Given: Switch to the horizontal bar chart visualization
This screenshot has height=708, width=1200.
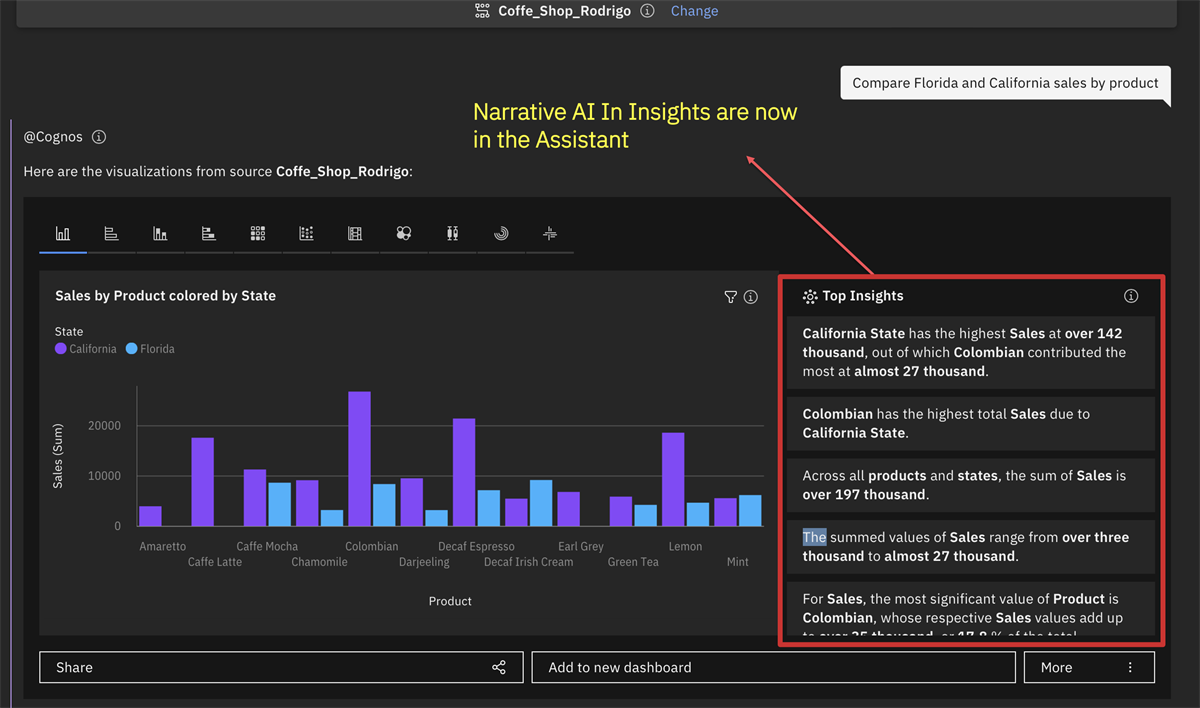Looking at the screenshot, I should click(111, 233).
